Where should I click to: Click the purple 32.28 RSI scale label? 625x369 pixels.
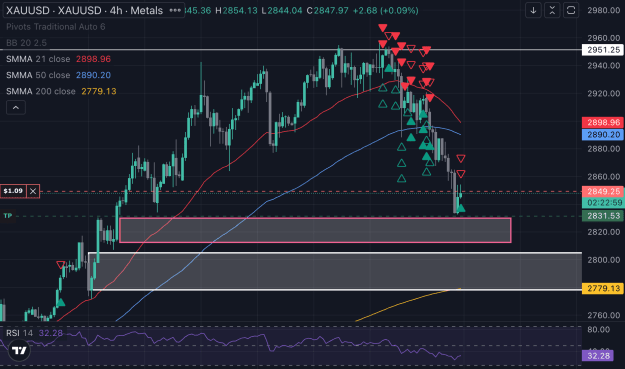597,355
